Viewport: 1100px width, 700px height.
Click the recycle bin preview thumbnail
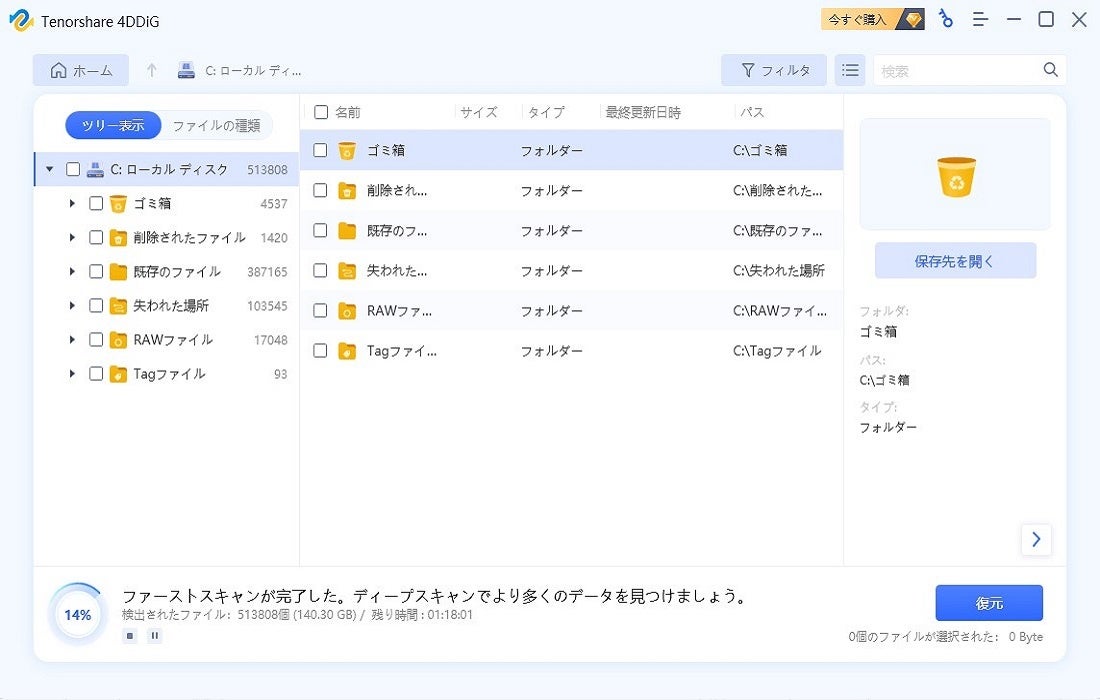tap(955, 175)
